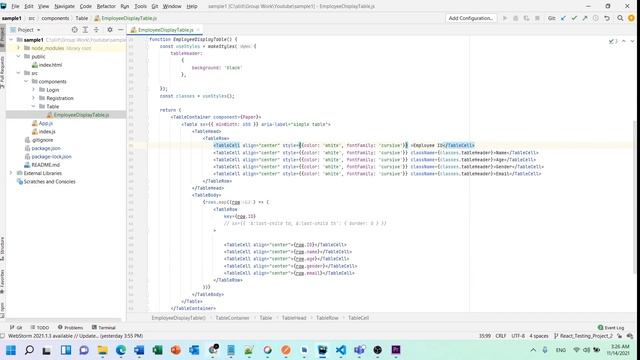Click the Windows Start button
The height and width of the screenshot is (360, 640).
point(11,350)
